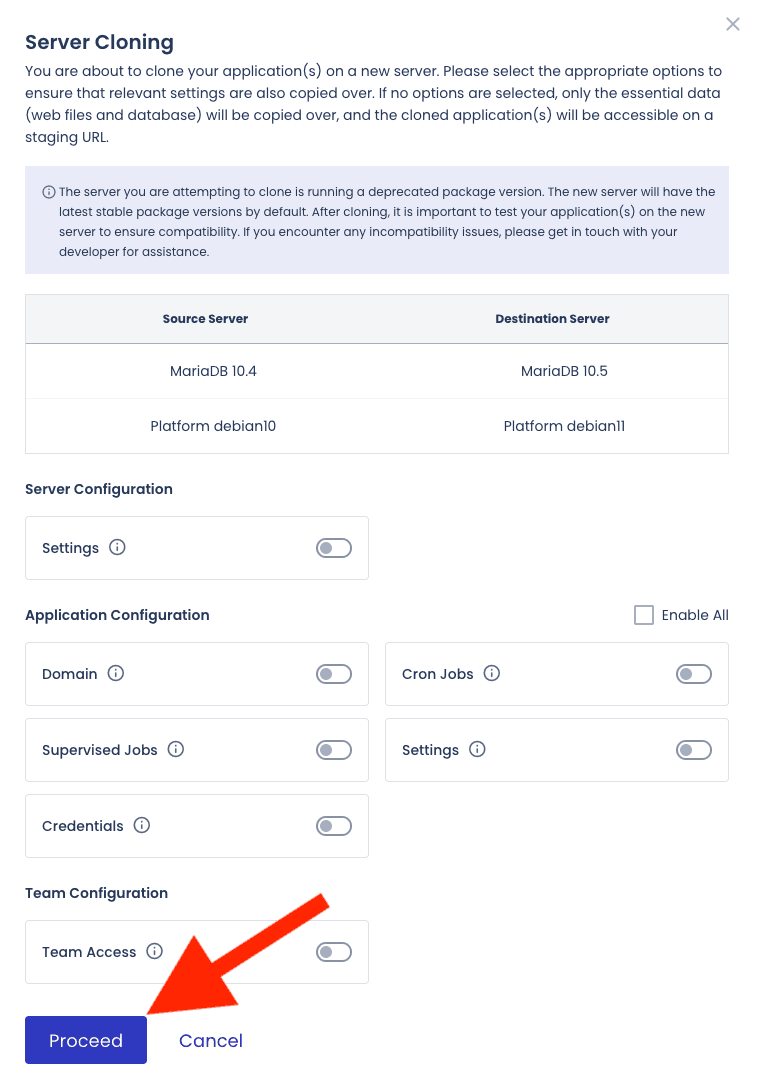Select the Source Server column header
757x1089 pixels.
pyautogui.click(x=205, y=318)
